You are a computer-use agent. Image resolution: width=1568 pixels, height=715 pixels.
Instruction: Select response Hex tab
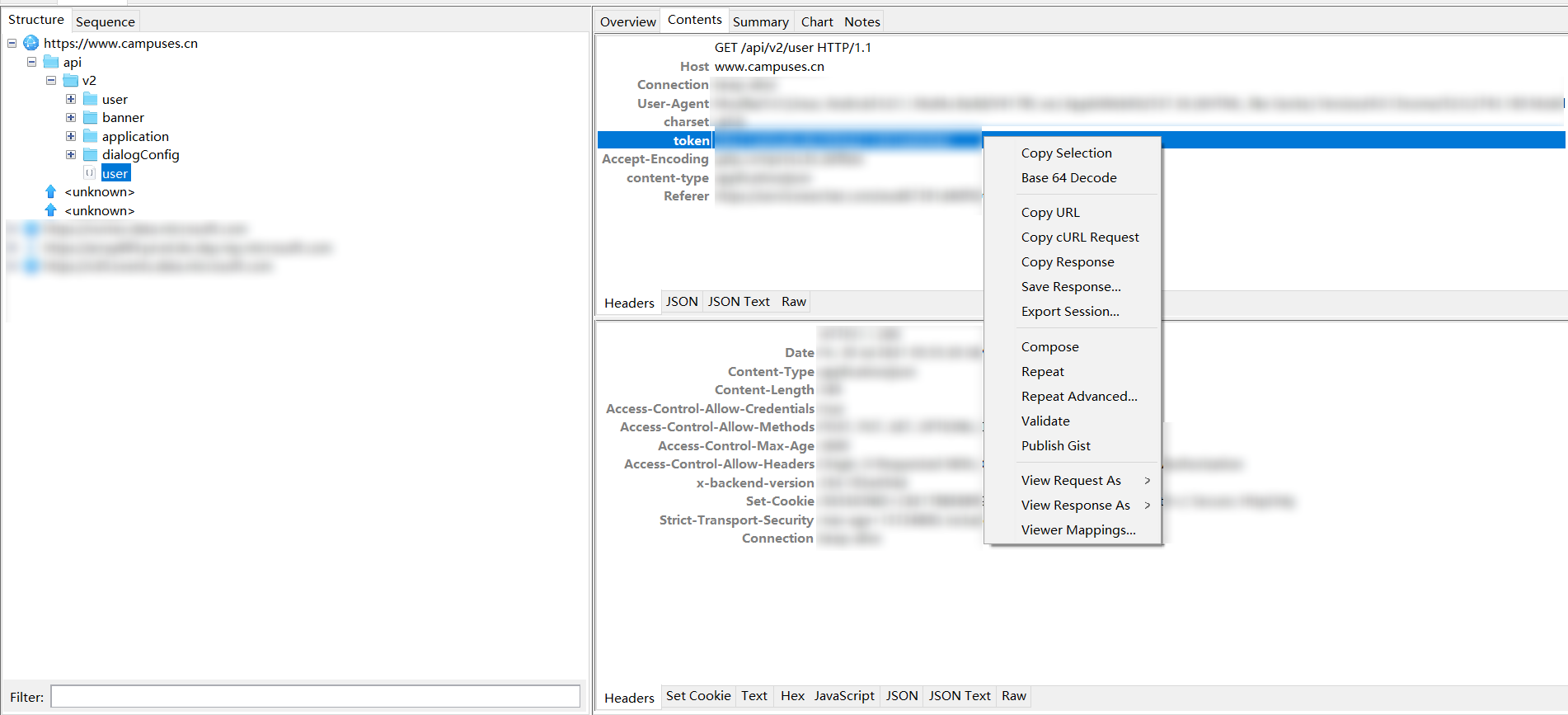tap(792, 696)
